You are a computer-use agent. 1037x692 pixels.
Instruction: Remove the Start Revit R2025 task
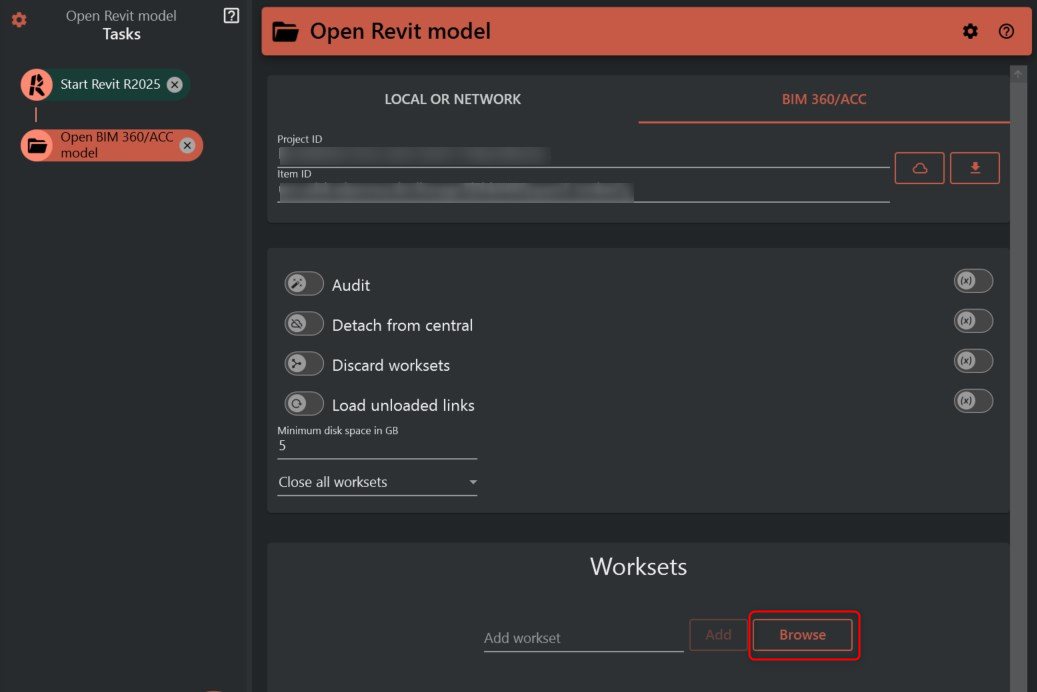point(174,85)
